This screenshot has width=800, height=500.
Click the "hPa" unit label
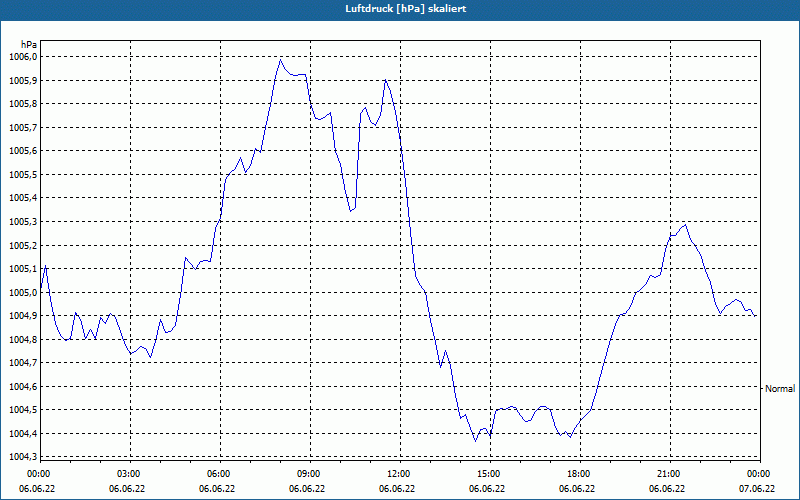tap(28, 44)
